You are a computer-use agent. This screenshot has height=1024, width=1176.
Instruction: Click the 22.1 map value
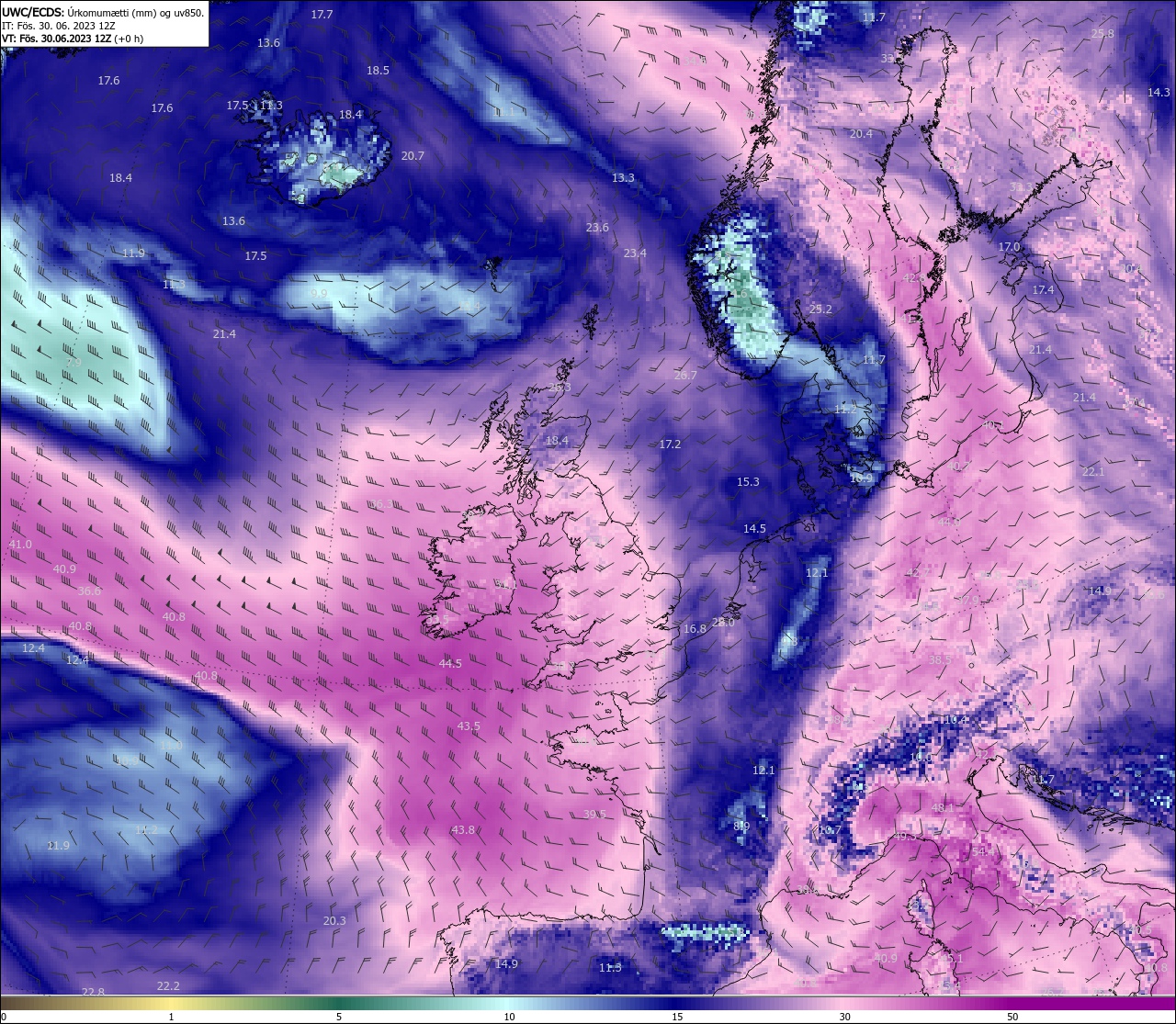1093,472
